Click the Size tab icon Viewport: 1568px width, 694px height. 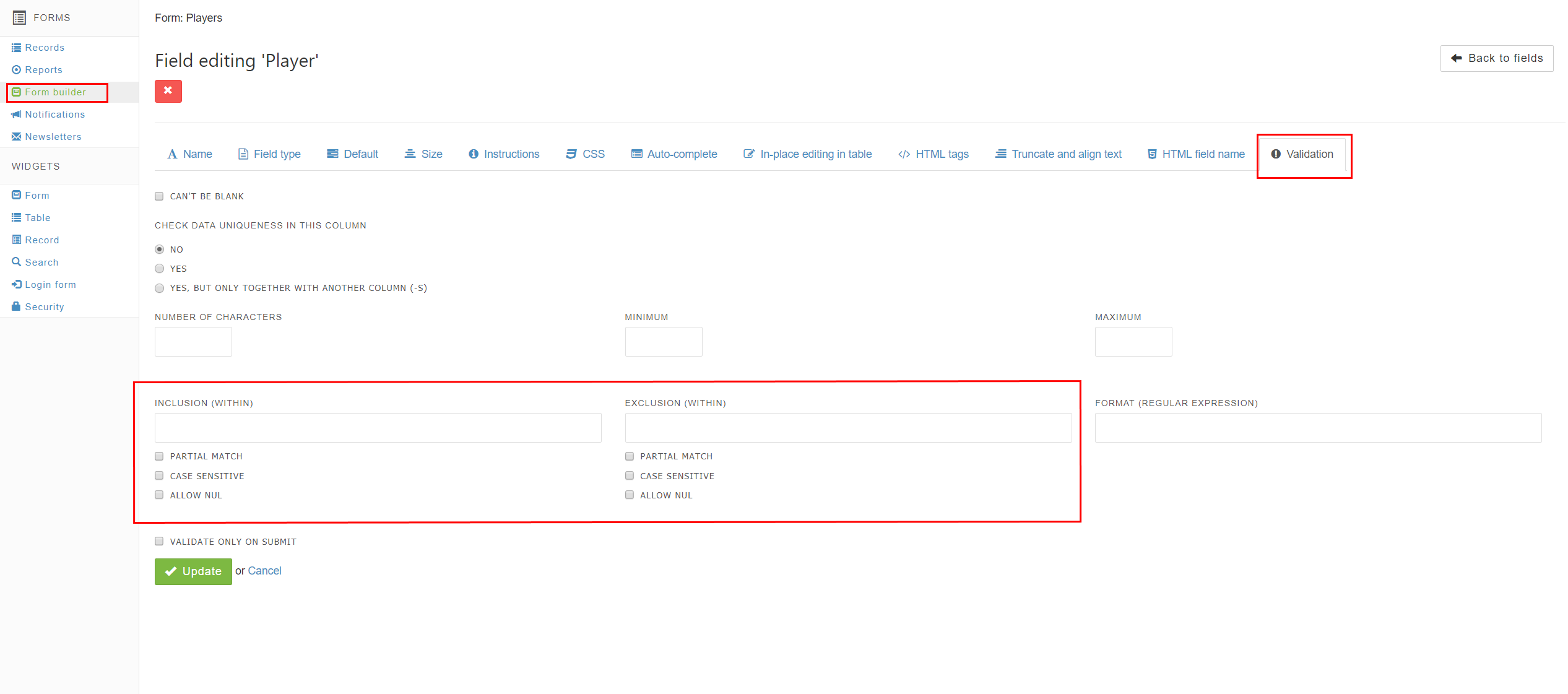(x=410, y=154)
